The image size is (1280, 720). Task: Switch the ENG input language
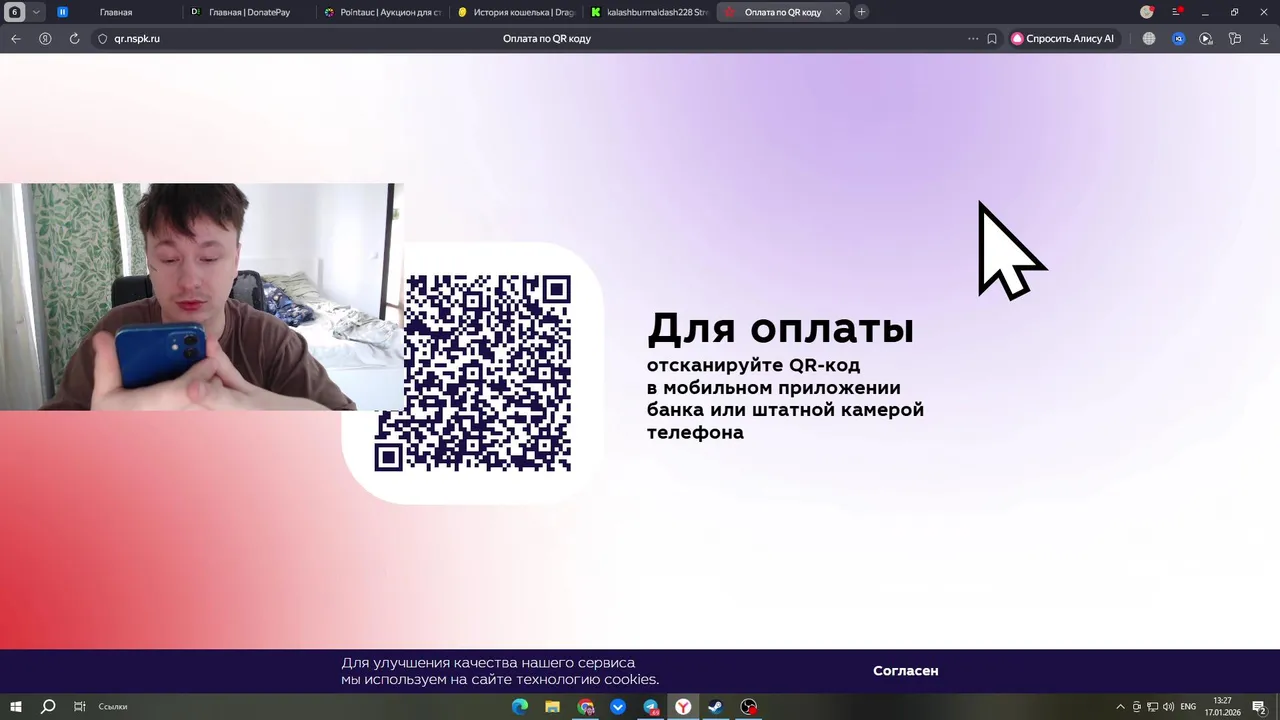(1188, 707)
